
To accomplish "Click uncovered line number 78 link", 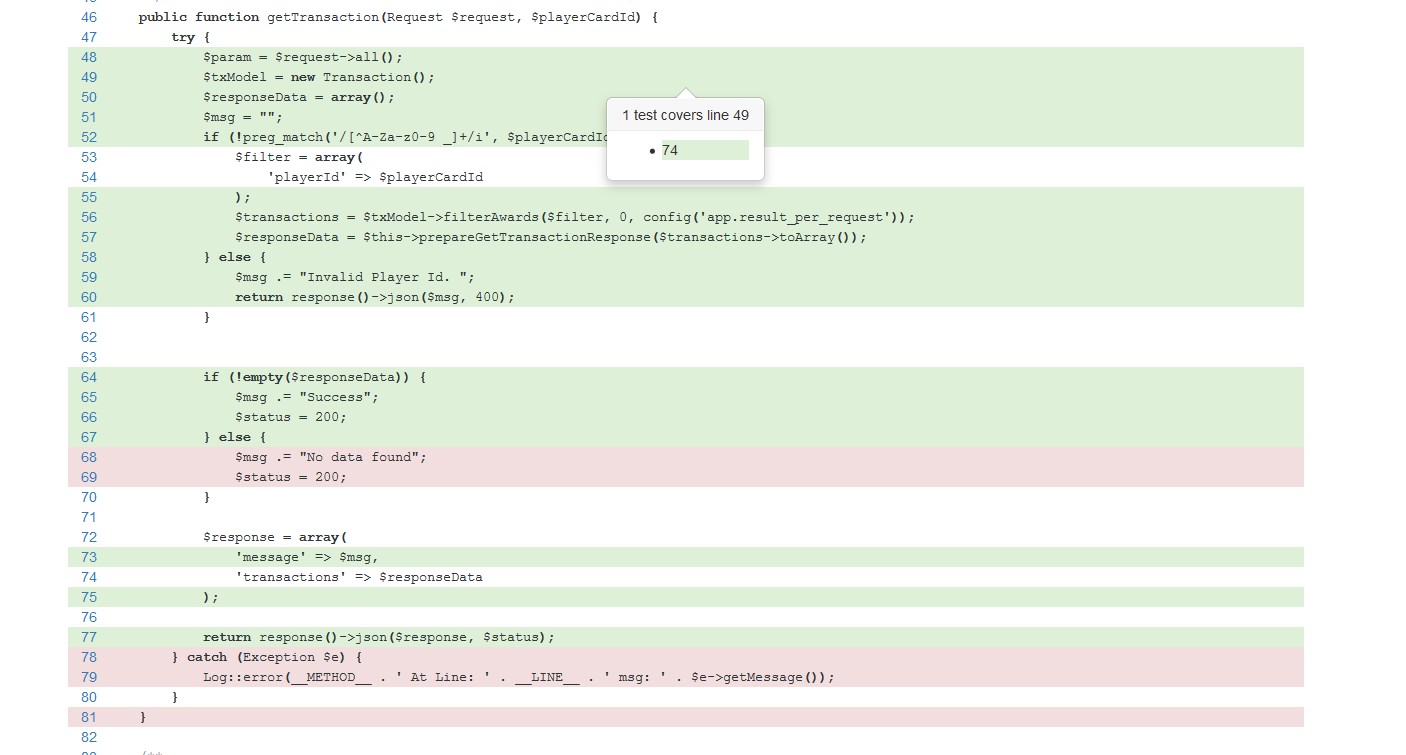I will click(89, 657).
